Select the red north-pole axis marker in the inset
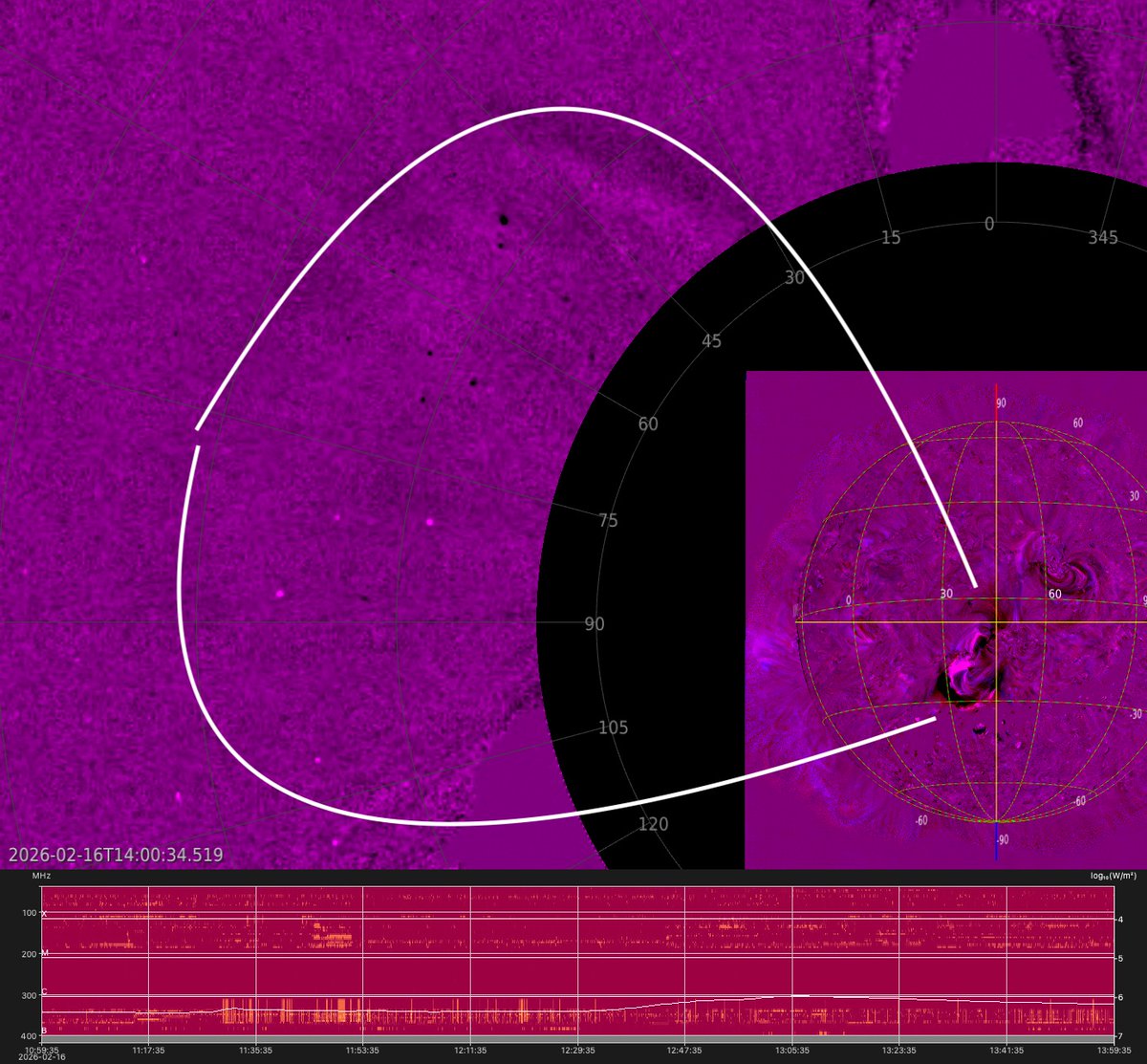The height and width of the screenshot is (1064, 1147). [x=997, y=392]
